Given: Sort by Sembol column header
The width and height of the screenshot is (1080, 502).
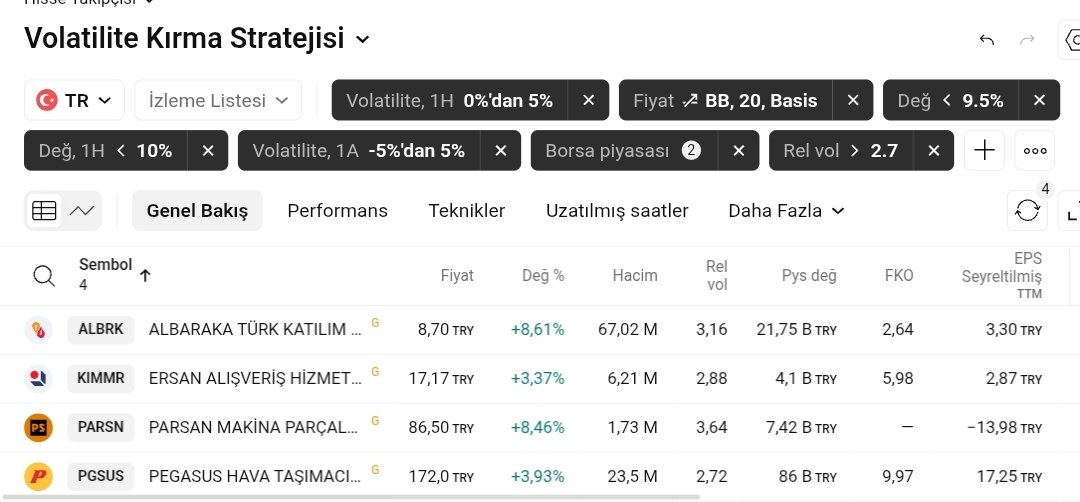Looking at the screenshot, I should click(x=105, y=264).
